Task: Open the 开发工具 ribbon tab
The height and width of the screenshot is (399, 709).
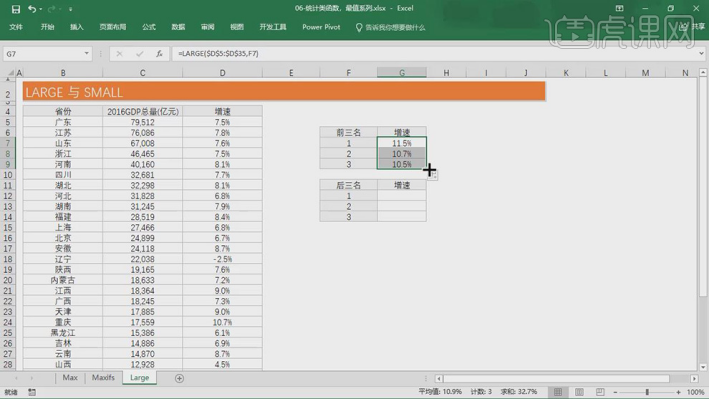Action: point(273,27)
